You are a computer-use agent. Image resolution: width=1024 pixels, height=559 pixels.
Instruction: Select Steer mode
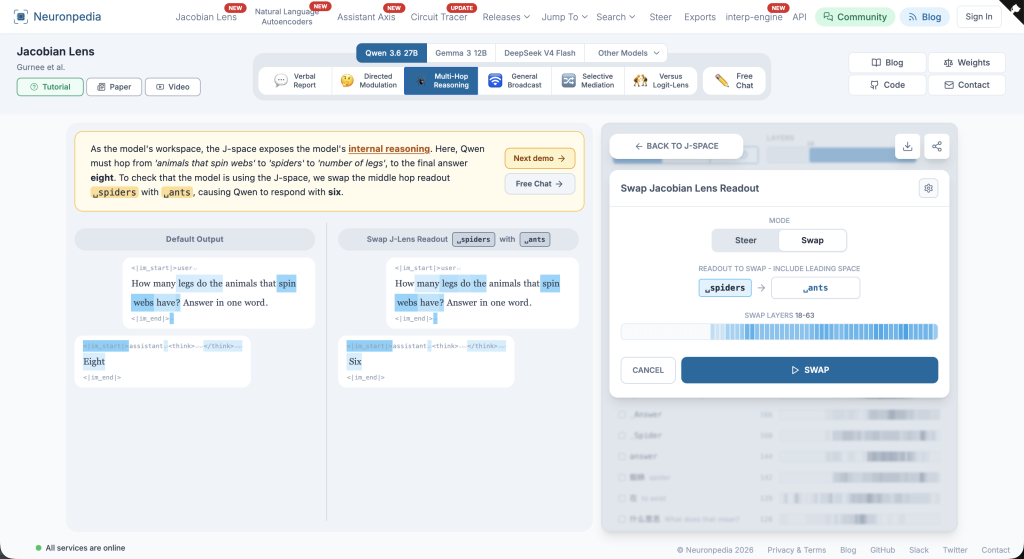tap(746, 240)
